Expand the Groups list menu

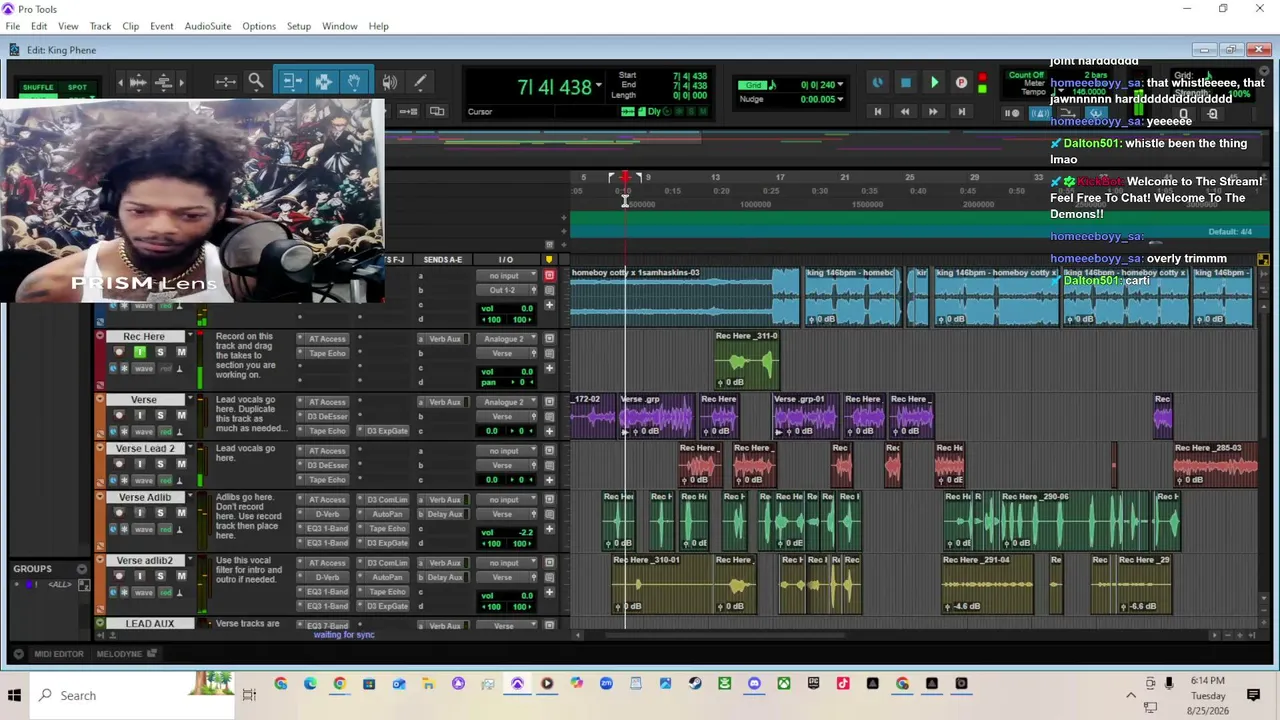click(x=82, y=569)
